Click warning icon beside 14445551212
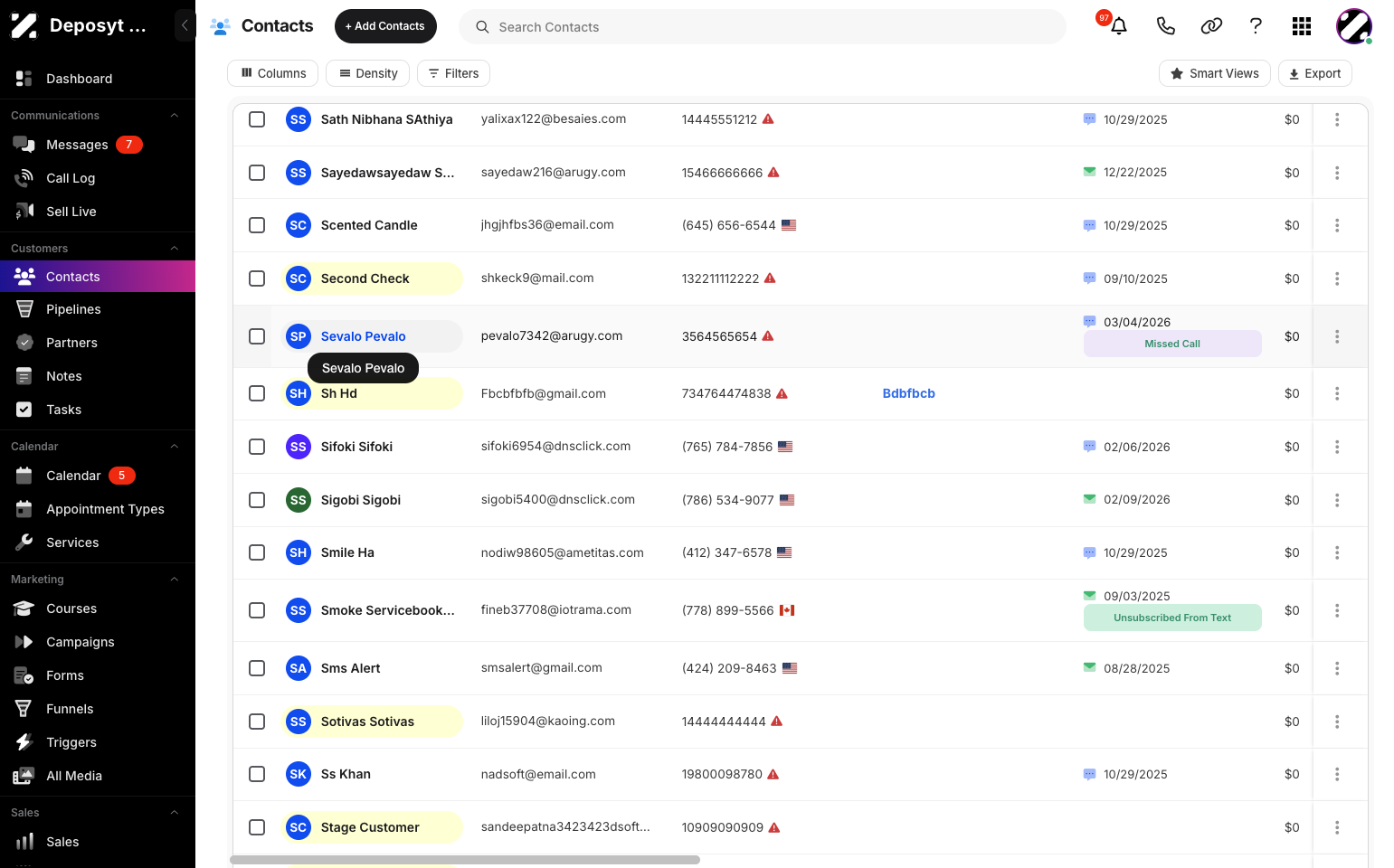 pyautogui.click(x=768, y=118)
